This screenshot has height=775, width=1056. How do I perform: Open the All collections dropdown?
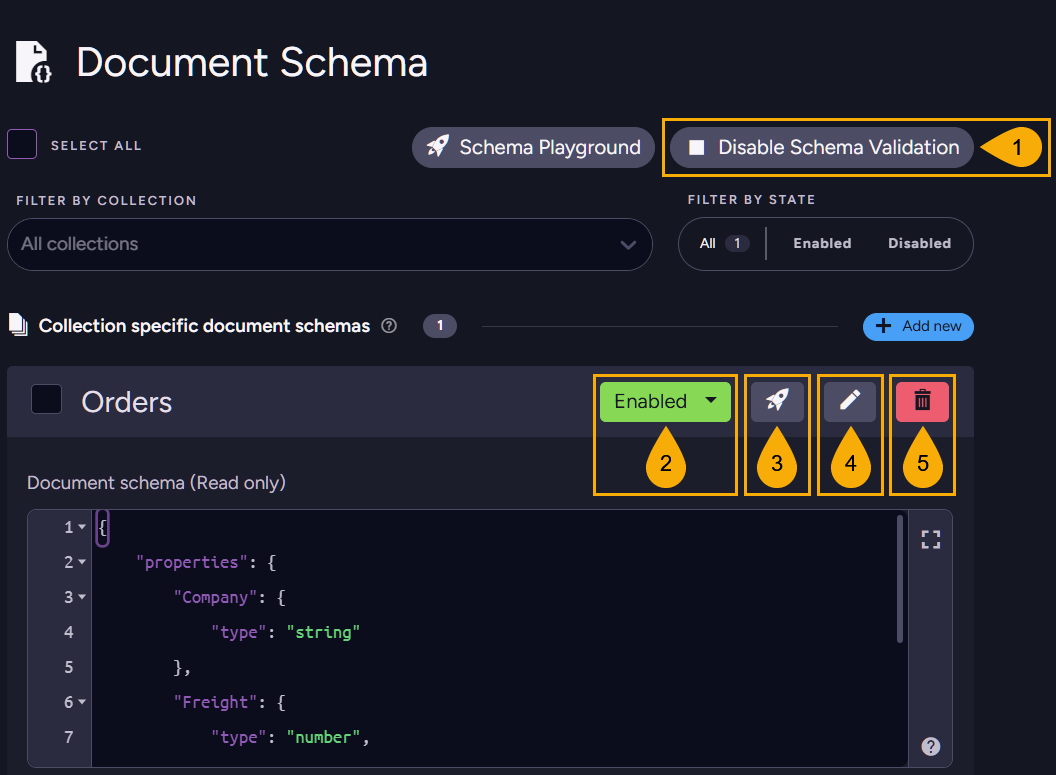pos(329,244)
